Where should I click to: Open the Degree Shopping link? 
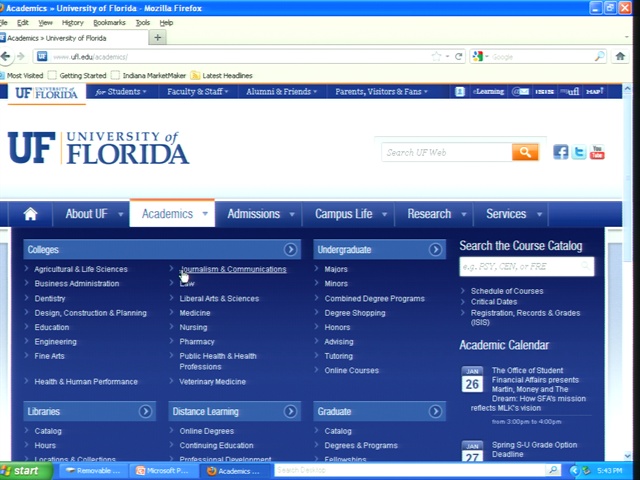click(x=355, y=313)
